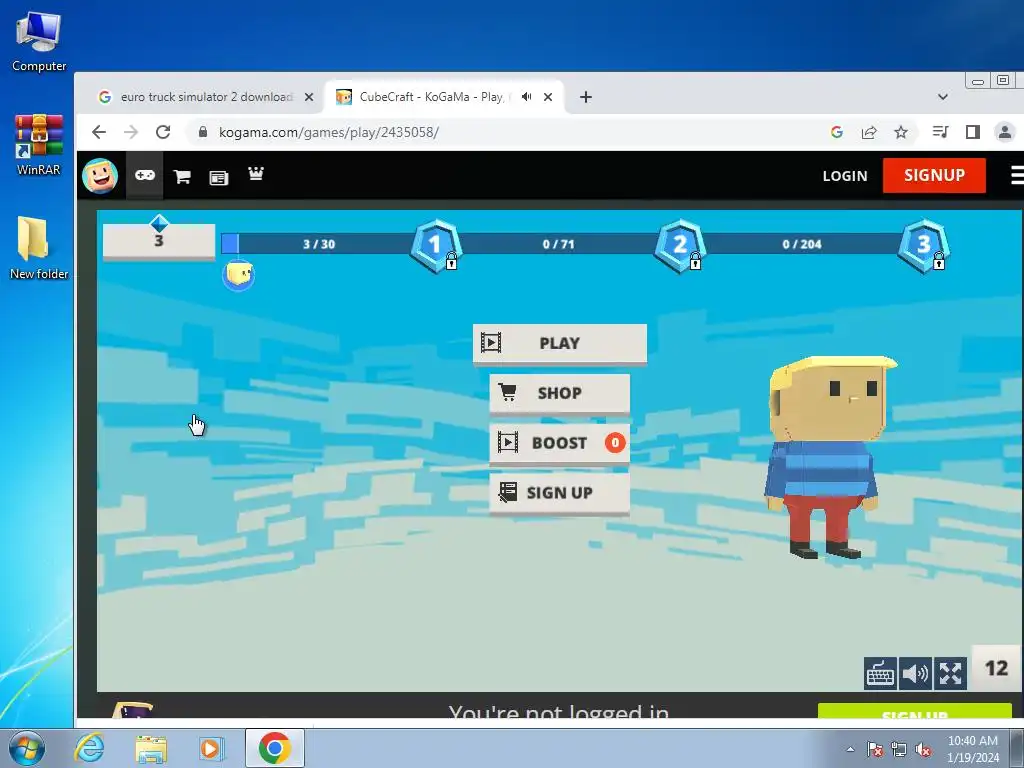Go back in browser history
The image size is (1024, 768).
99,133
